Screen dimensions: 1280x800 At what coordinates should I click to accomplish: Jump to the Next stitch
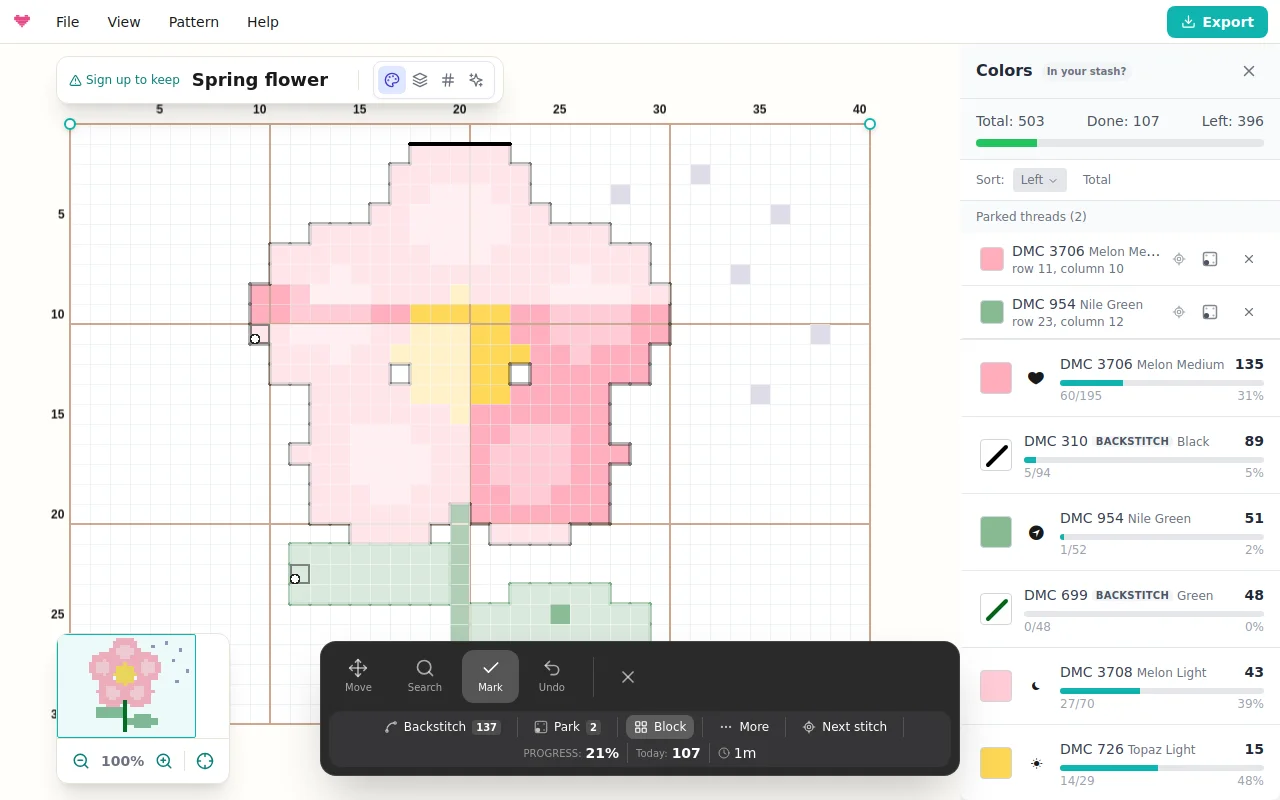[x=845, y=727]
